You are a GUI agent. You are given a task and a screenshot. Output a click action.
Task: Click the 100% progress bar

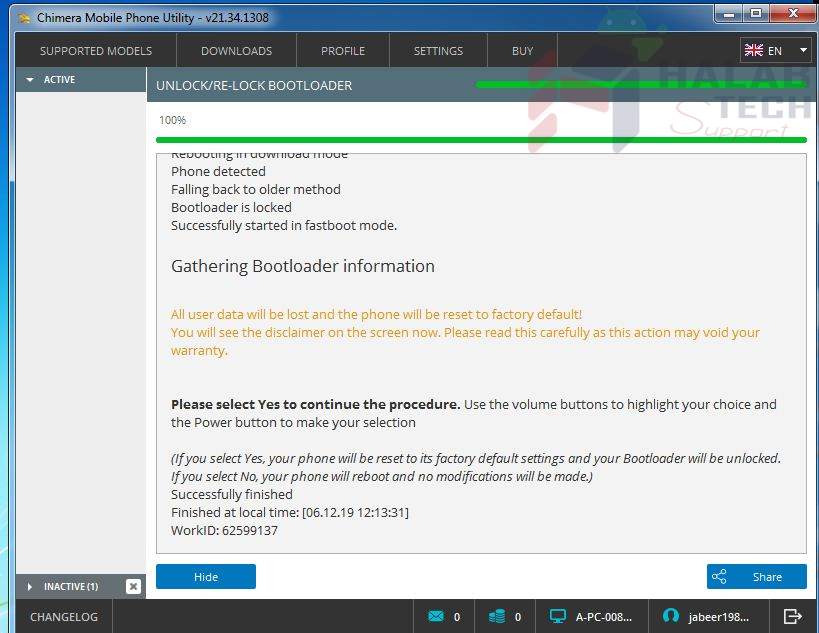[x=481, y=139]
